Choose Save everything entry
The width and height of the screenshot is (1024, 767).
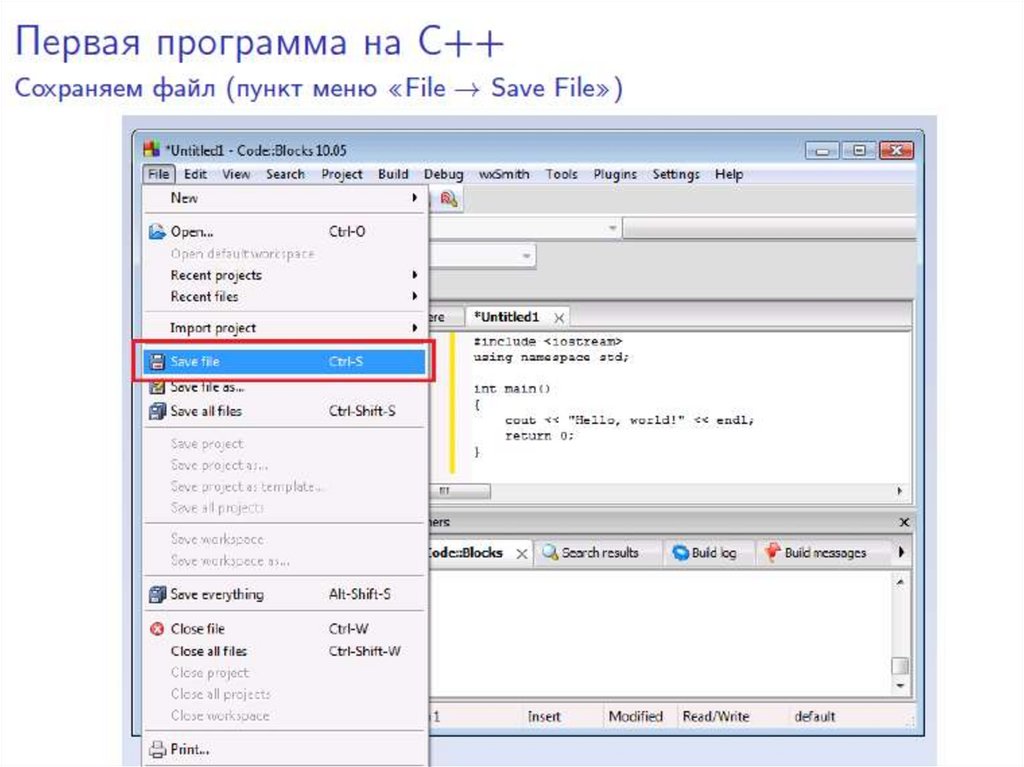pos(284,595)
